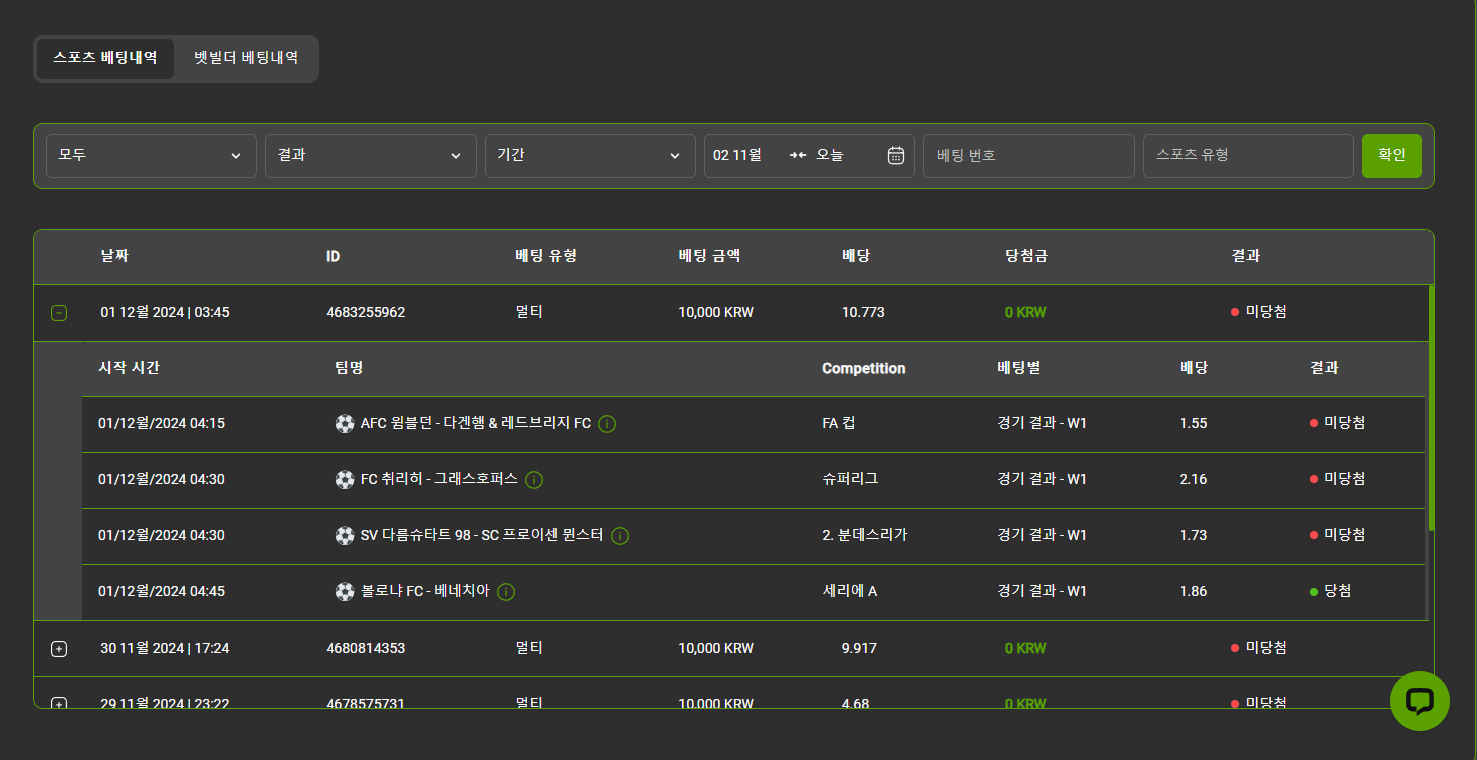This screenshot has height=760, width=1477.
Task: Open the 결과 filter dropdown
Action: (370, 156)
